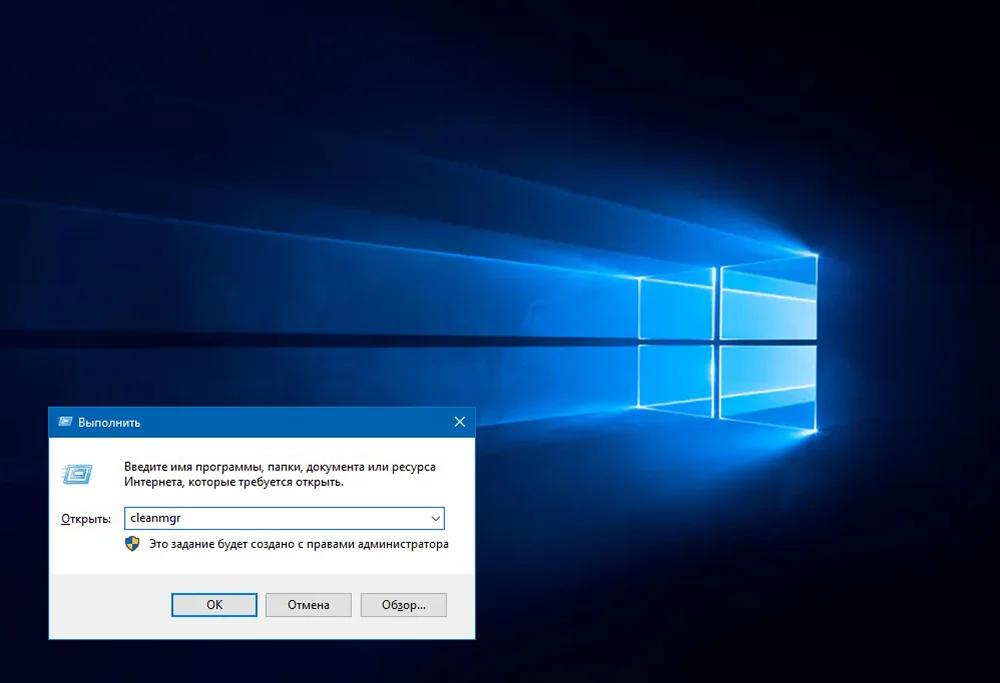Click the Открыть: field label
Viewport: 1000px width, 683px height.
(x=86, y=519)
